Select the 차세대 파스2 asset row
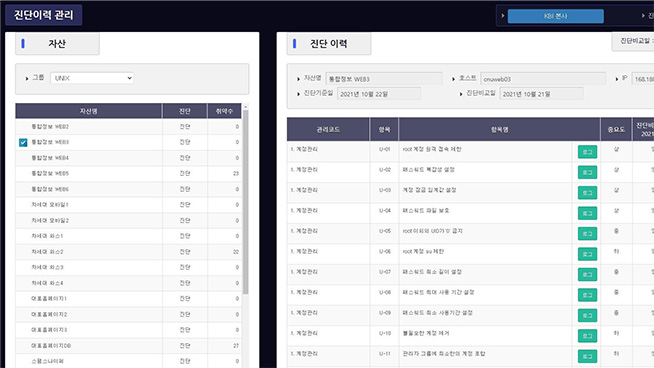Image resolution: width=654 pixels, height=368 pixels. [128, 252]
